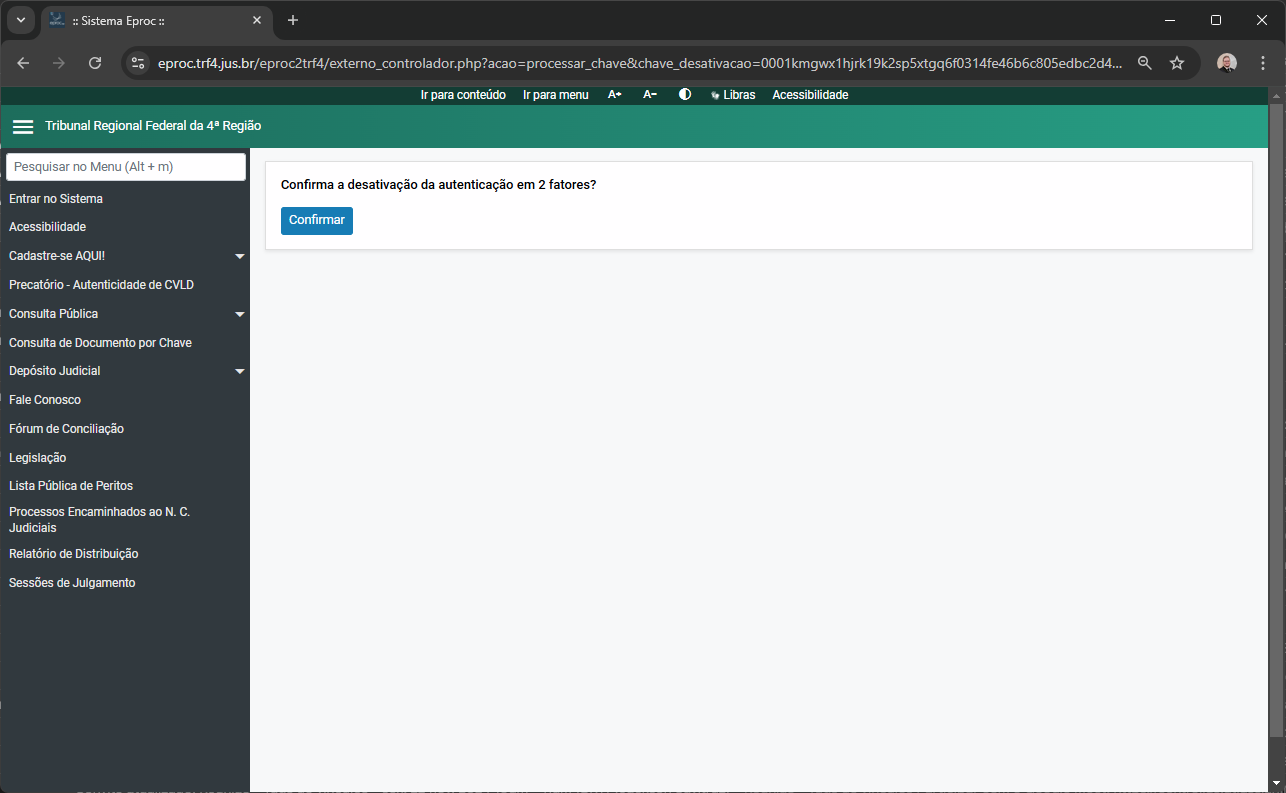1286x793 pixels.
Task: Bookmark this page with star icon
Action: [x=1177, y=63]
